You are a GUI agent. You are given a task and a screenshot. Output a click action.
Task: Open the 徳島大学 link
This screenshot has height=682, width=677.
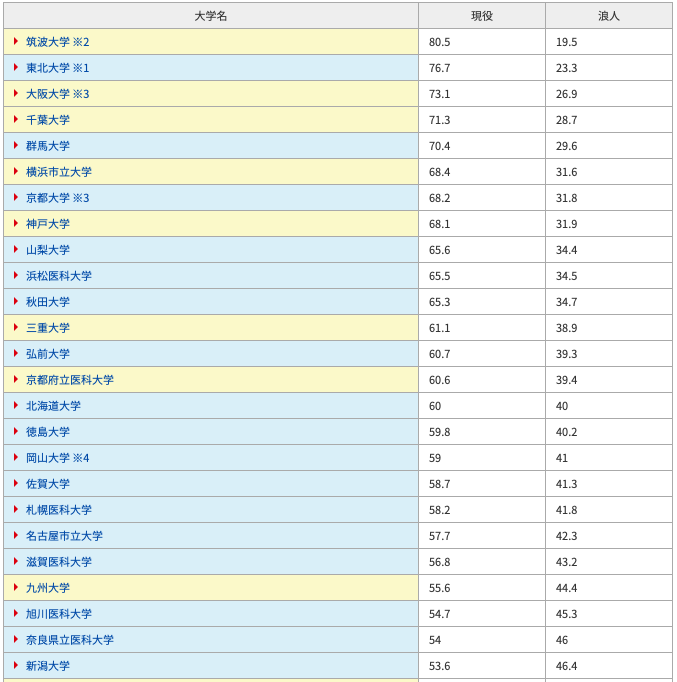(x=48, y=432)
